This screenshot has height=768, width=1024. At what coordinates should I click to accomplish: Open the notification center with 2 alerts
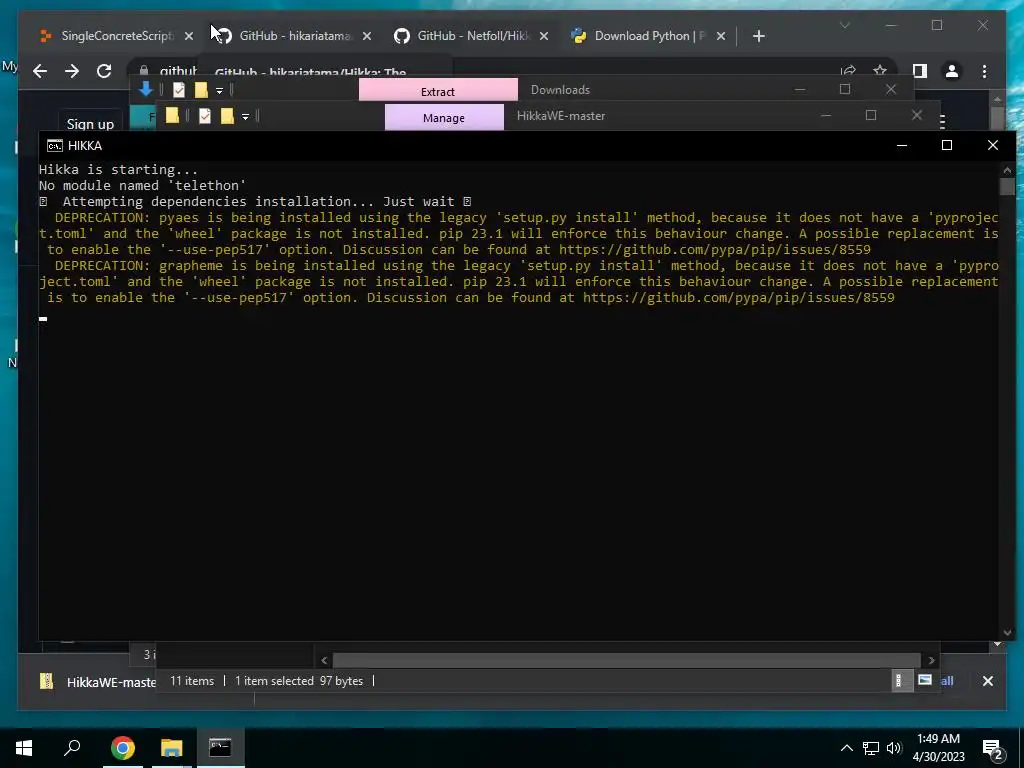(x=993, y=748)
